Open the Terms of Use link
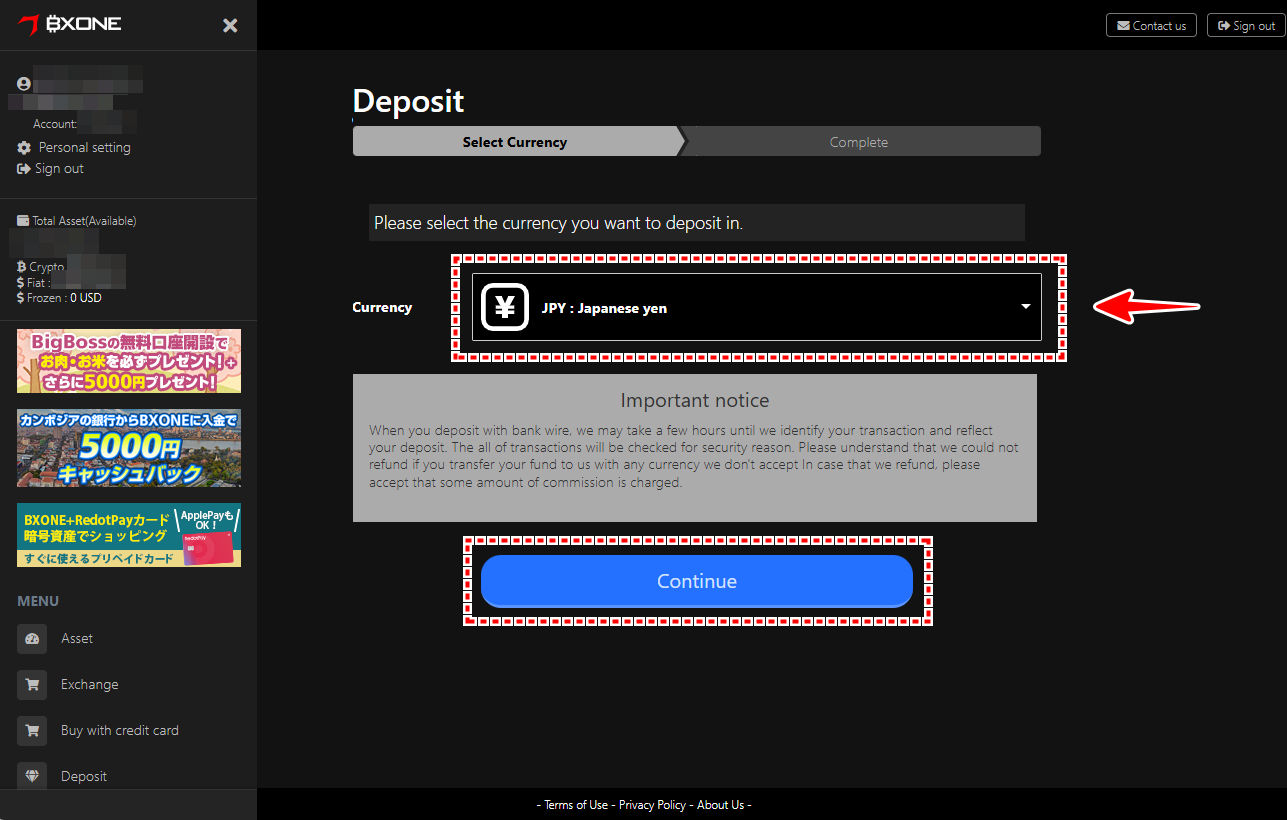The width and height of the screenshot is (1287, 820). [x=576, y=805]
